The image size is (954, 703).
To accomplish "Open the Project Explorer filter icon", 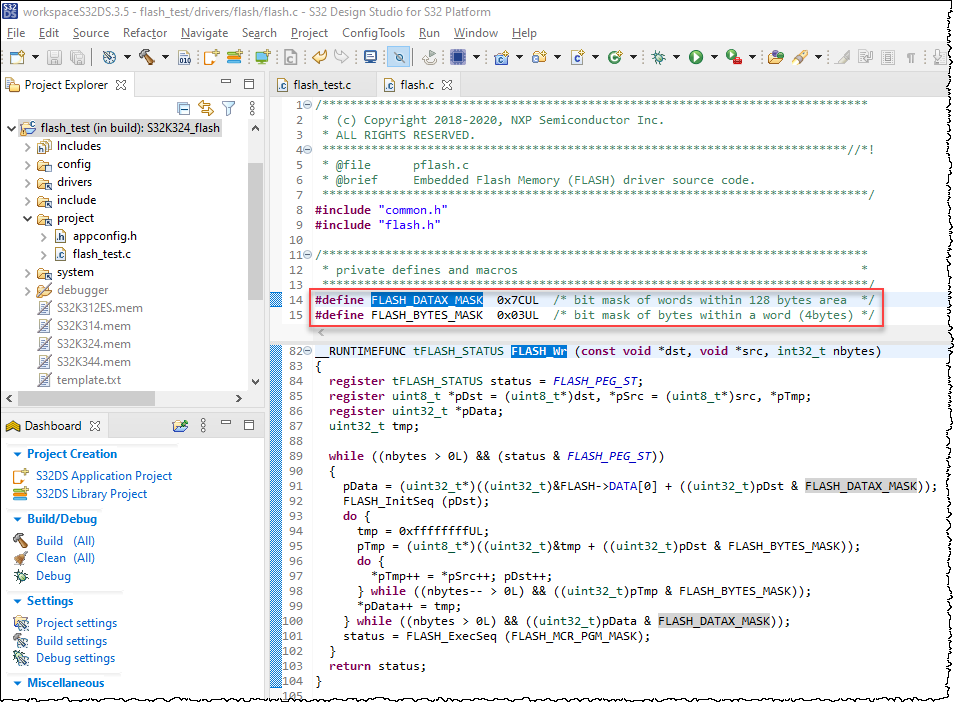I will click(x=229, y=108).
